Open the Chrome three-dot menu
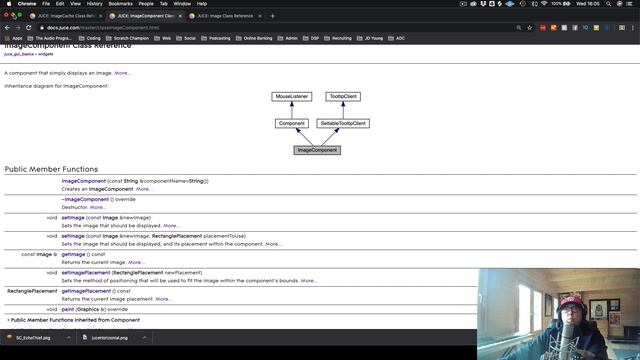The width and height of the screenshot is (640, 360). (x=633, y=28)
